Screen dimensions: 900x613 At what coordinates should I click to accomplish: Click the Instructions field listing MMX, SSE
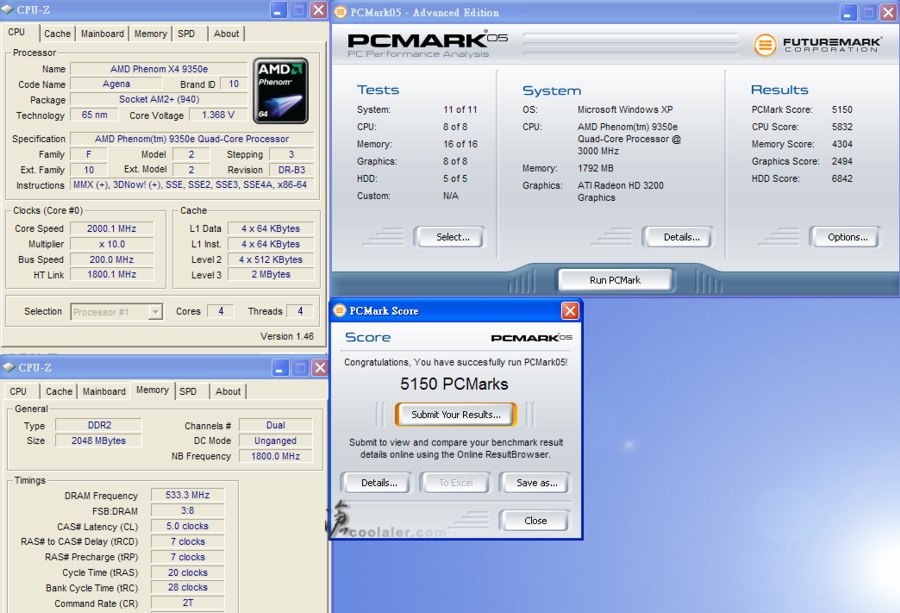click(192, 185)
